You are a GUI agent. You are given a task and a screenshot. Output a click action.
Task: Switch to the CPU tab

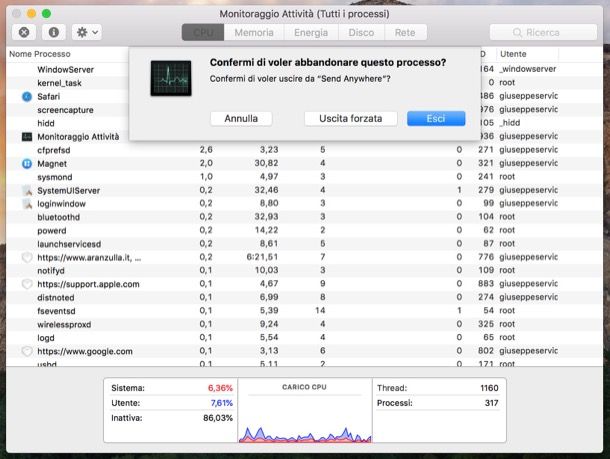(x=203, y=32)
